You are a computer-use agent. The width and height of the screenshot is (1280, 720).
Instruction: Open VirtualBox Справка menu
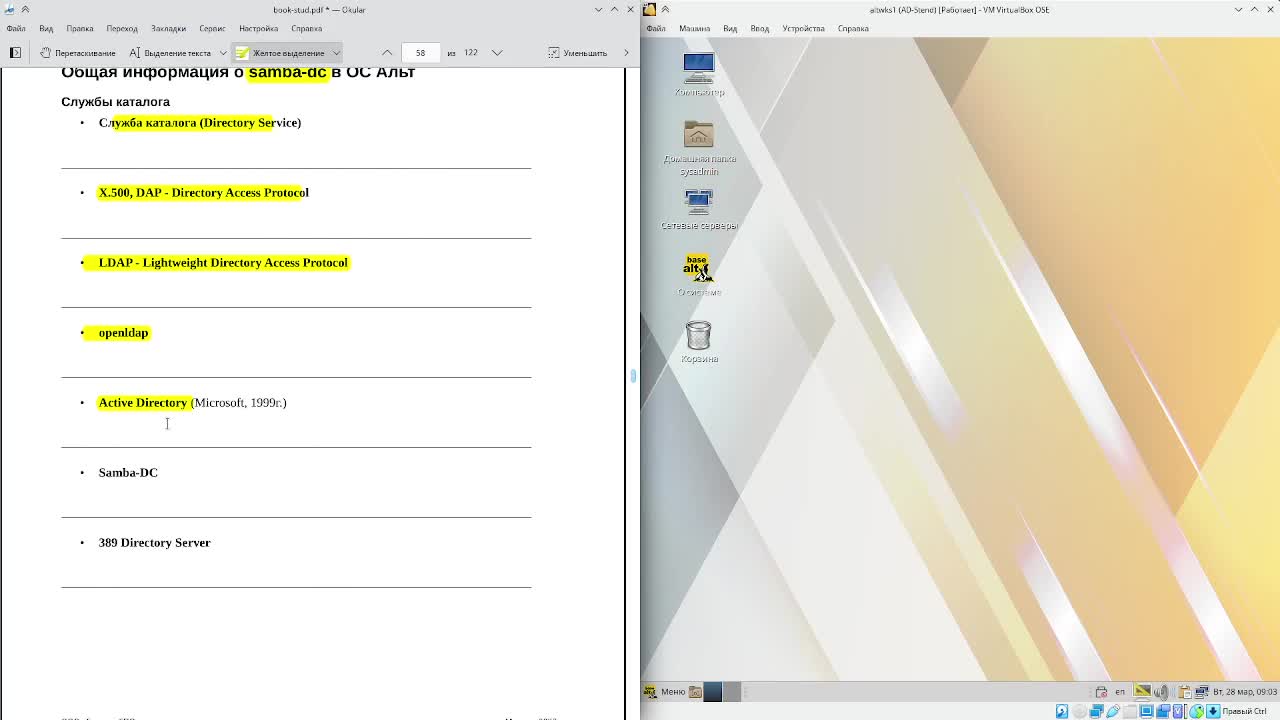point(853,28)
